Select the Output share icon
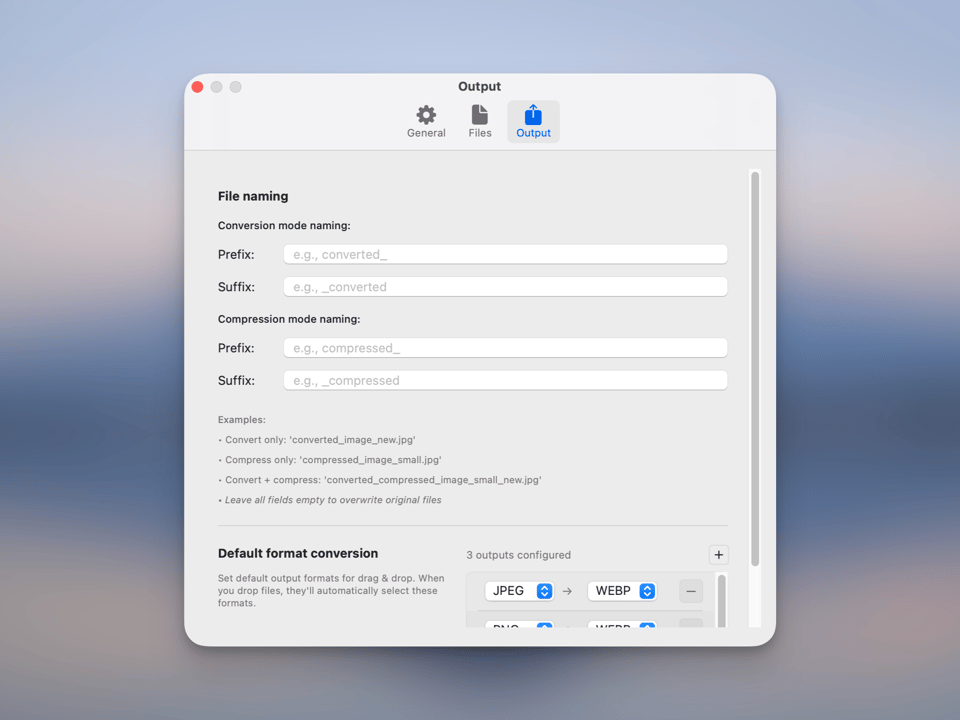This screenshot has height=720, width=960. pos(533,115)
